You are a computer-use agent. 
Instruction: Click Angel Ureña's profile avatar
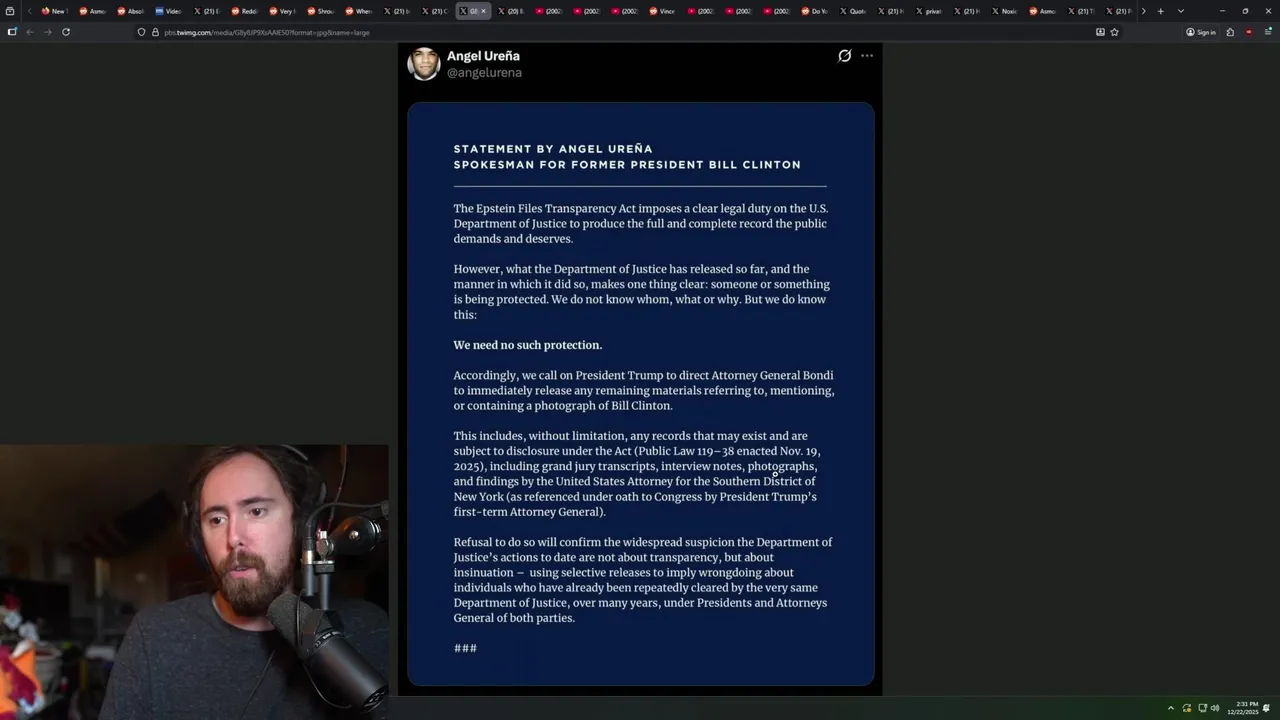[x=424, y=64]
